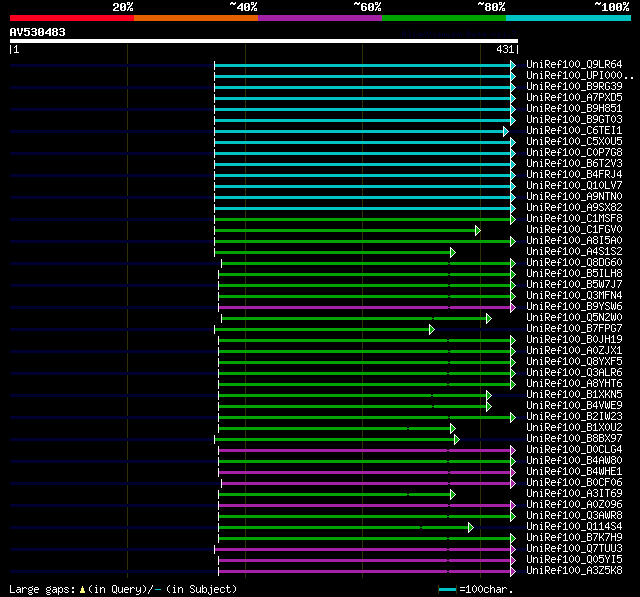The image size is (640, 597).
Task: Select the UniRef100_B5ILH8 entry
Action: tap(574, 274)
